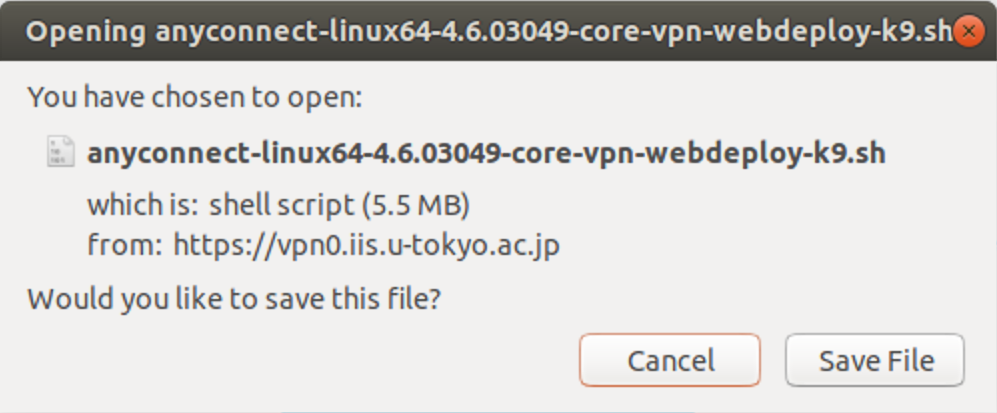Click the Save File button
Image resolution: width=997 pixels, height=413 pixels.
coord(875,360)
